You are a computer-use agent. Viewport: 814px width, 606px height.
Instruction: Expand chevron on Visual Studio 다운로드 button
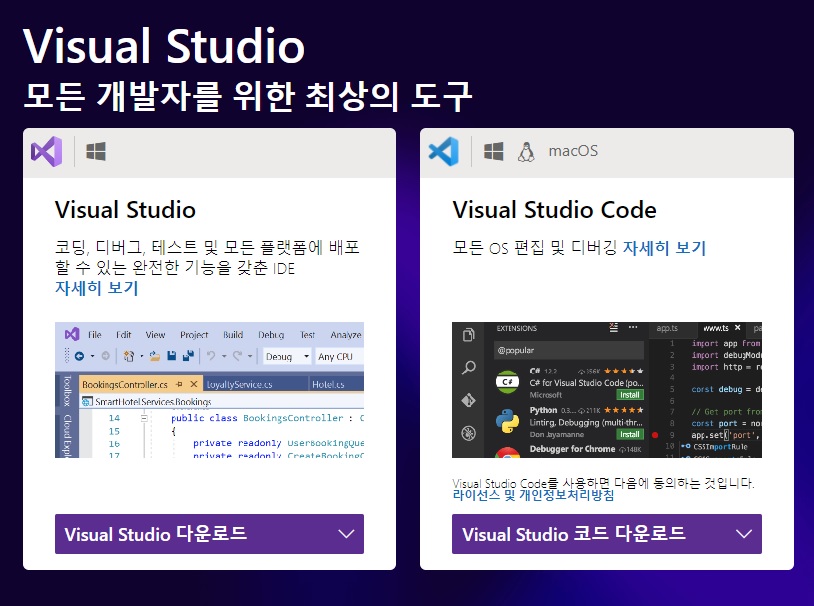coord(346,534)
